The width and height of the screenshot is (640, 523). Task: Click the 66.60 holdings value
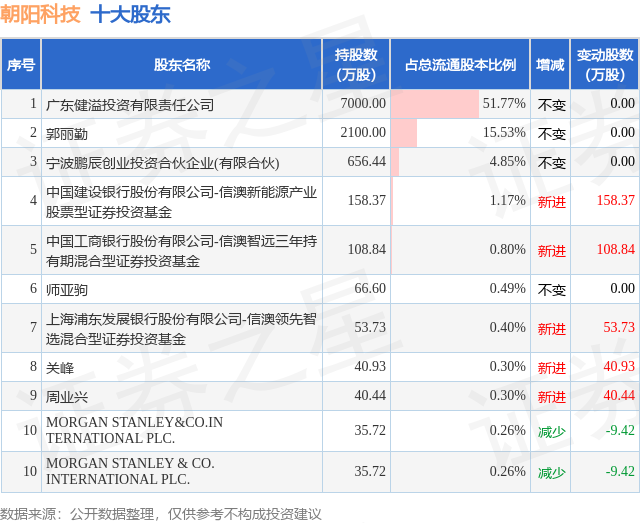[x=370, y=288]
